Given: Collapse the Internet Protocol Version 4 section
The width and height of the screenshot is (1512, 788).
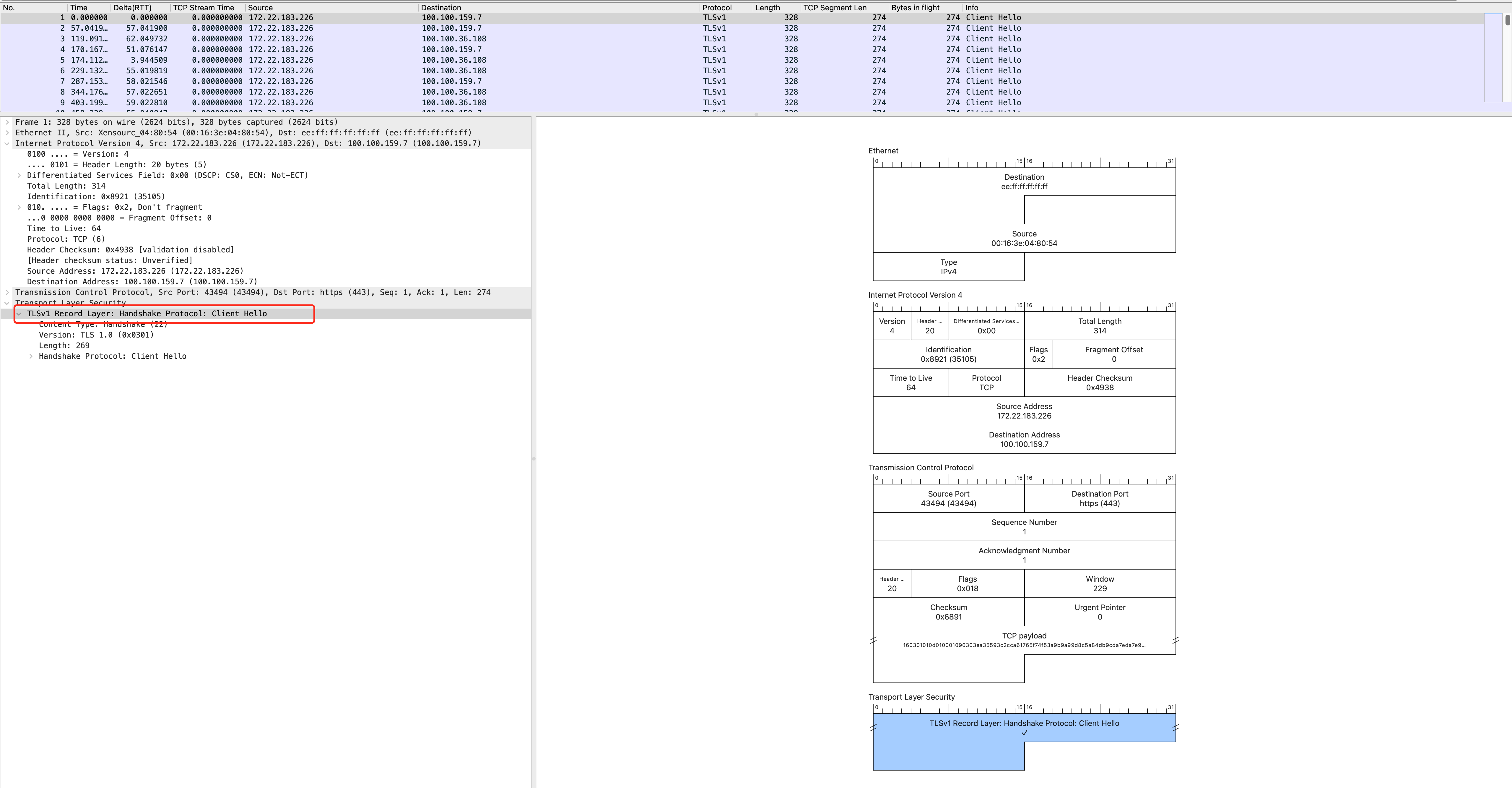Looking at the screenshot, I should tap(7, 143).
